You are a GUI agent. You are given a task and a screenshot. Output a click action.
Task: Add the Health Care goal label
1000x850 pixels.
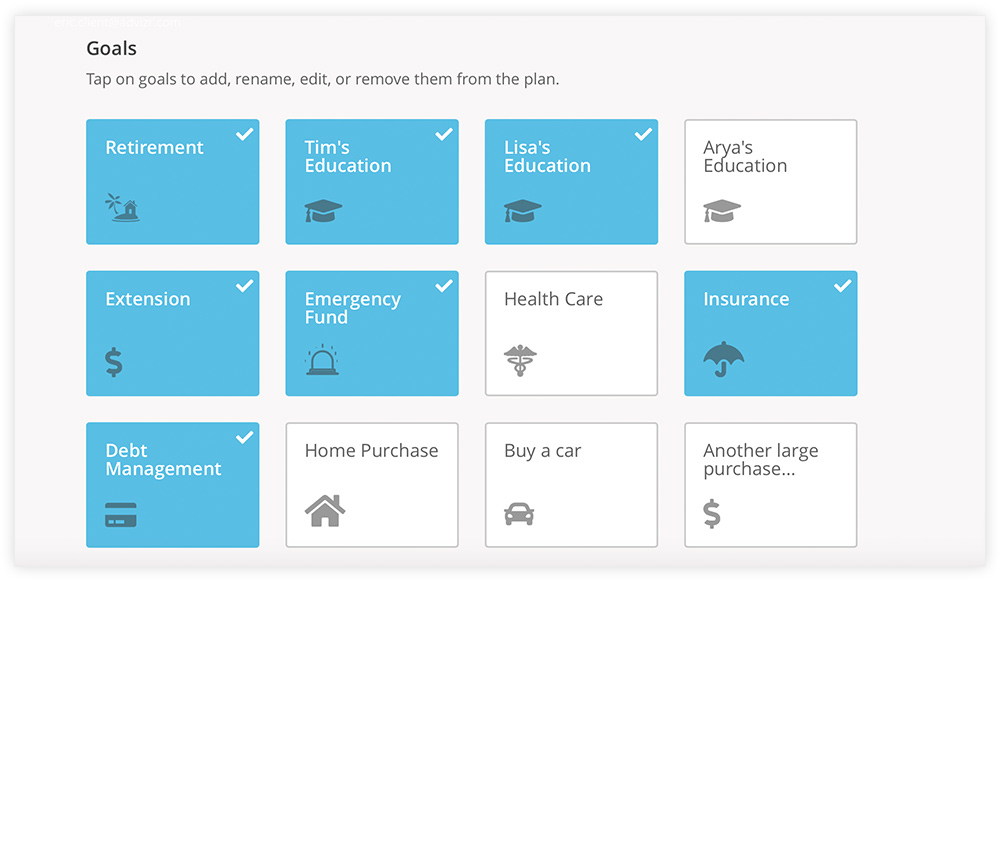(x=554, y=299)
